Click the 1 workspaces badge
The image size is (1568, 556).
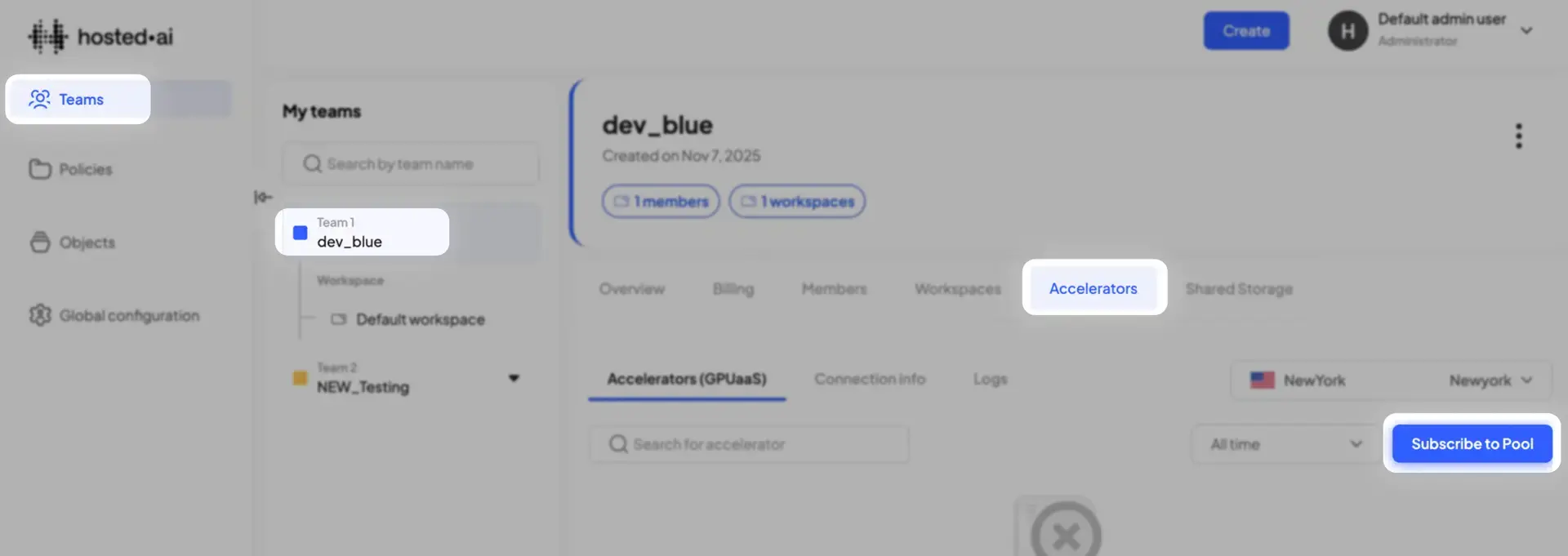(x=797, y=201)
